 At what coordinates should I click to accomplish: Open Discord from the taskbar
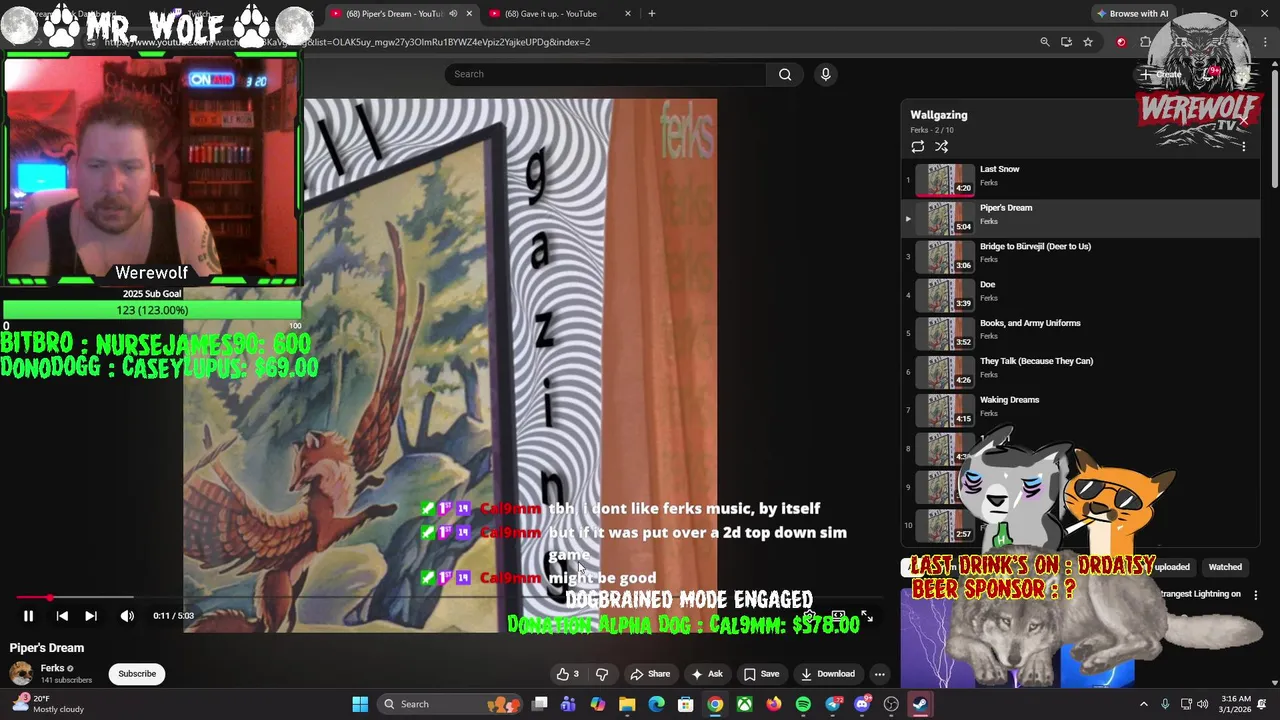pos(862,704)
